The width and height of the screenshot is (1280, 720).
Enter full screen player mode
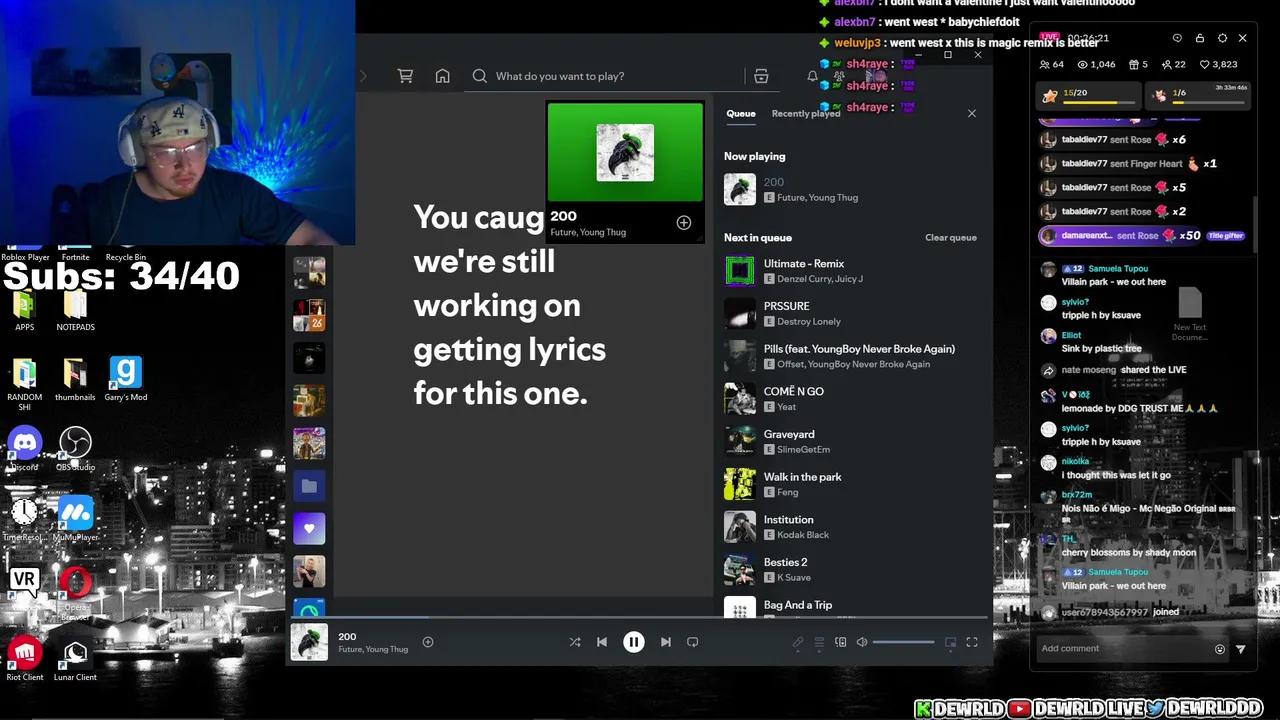tap(972, 642)
